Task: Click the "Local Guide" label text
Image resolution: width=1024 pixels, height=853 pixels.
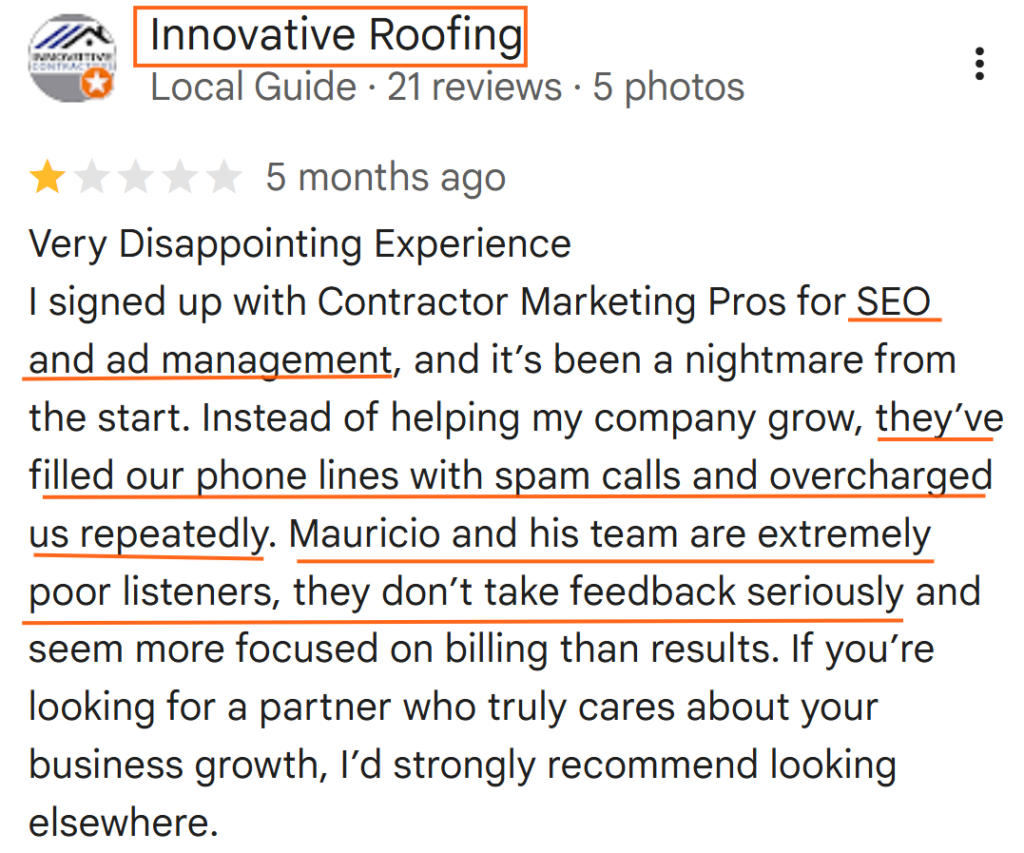Action: pos(253,87)
